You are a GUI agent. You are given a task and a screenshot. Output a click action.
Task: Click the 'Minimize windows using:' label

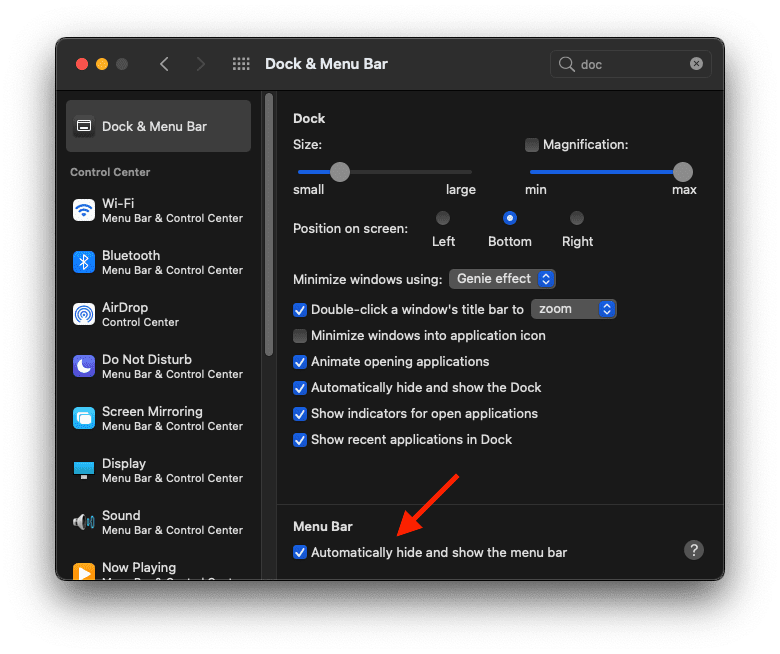(368, 279)
